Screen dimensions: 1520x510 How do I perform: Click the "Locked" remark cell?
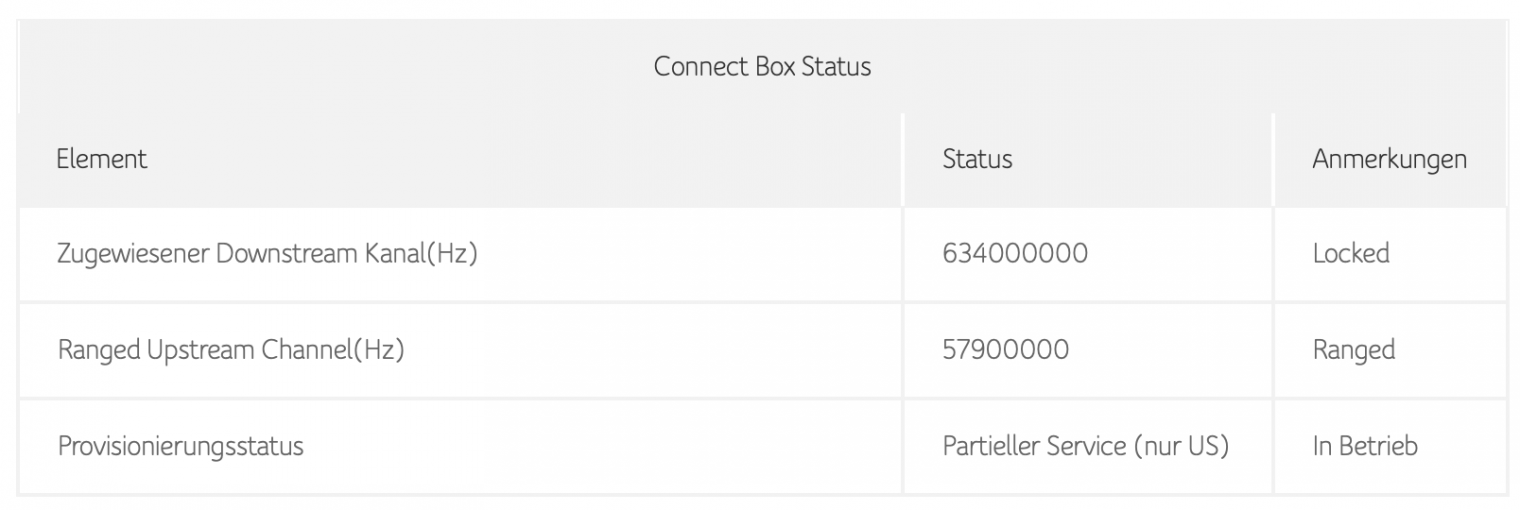pos(1350,254)
